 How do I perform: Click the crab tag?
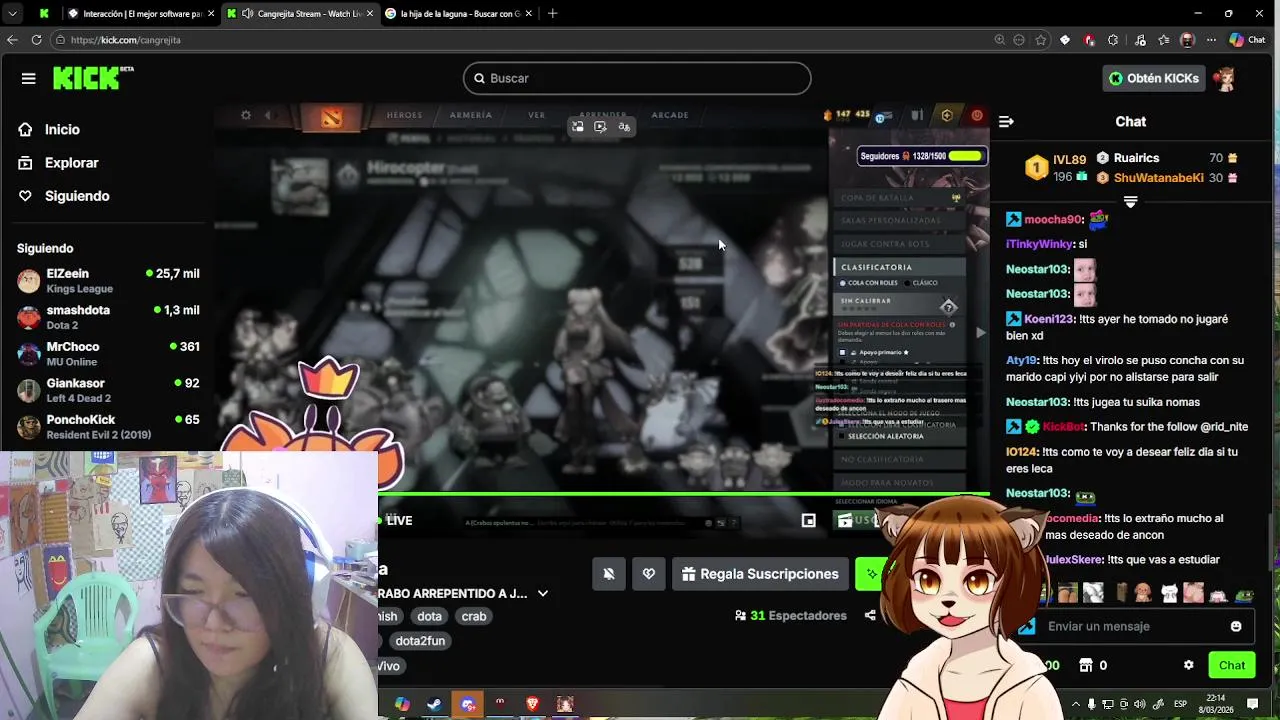(474, 616)
